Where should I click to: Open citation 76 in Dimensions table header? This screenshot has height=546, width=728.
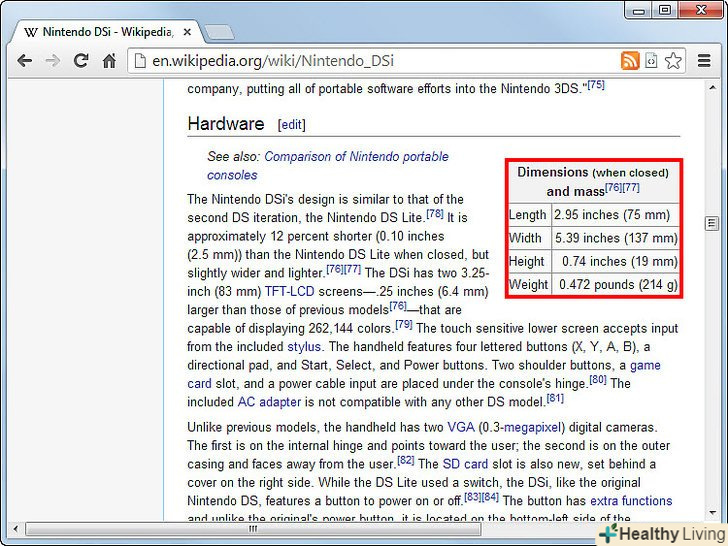(614, 188)
